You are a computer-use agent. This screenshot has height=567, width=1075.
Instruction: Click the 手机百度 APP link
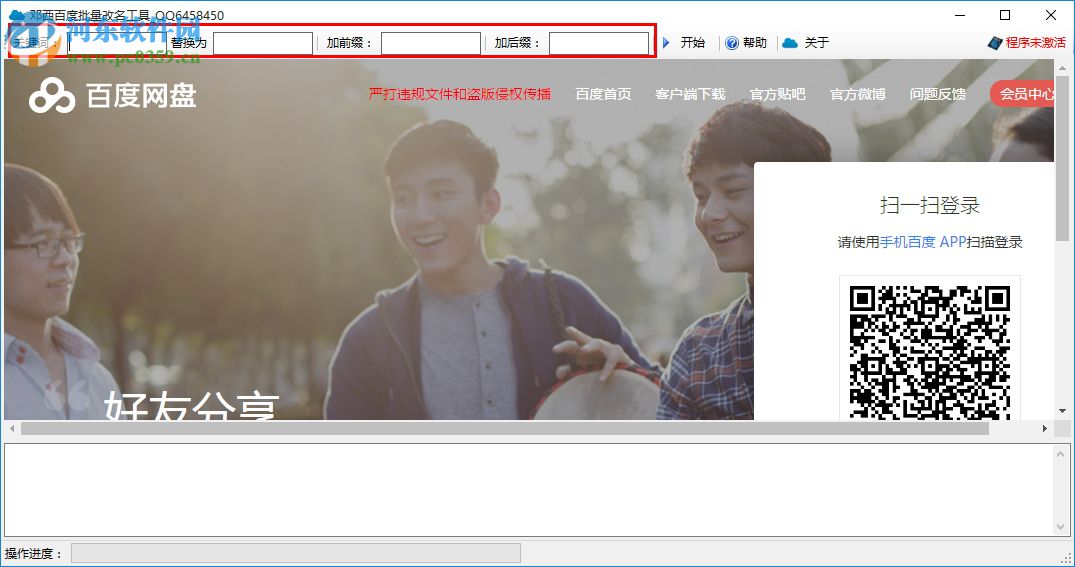[x=923, y=242]
